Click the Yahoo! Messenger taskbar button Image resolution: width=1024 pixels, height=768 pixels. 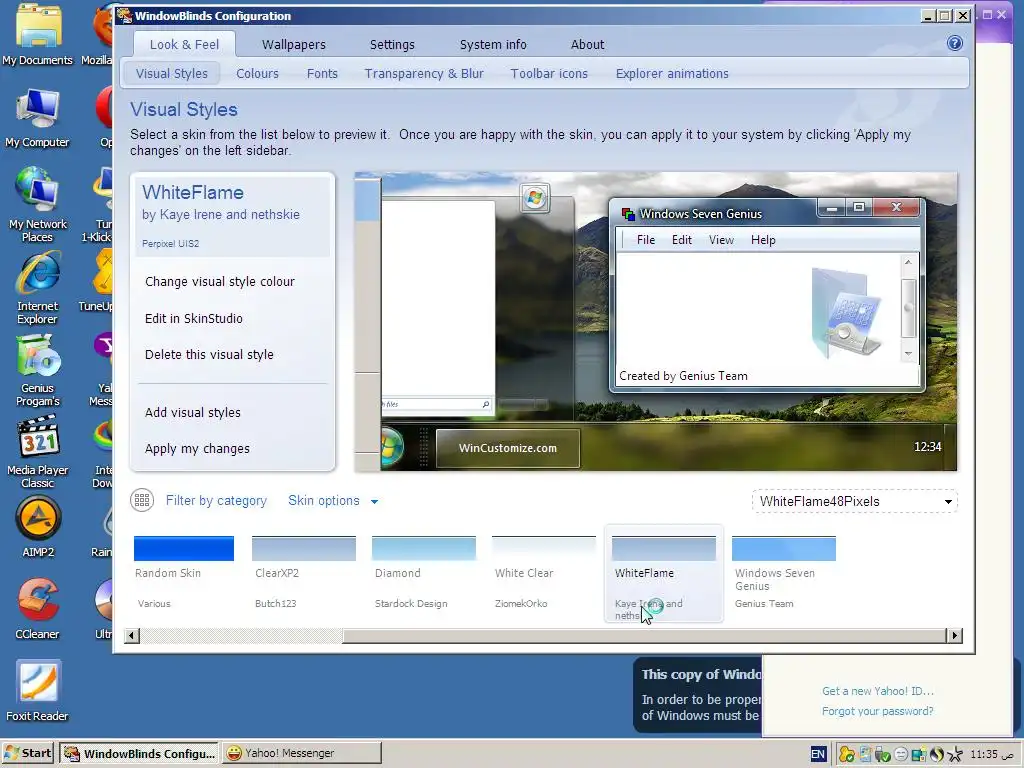pos(301,753)
